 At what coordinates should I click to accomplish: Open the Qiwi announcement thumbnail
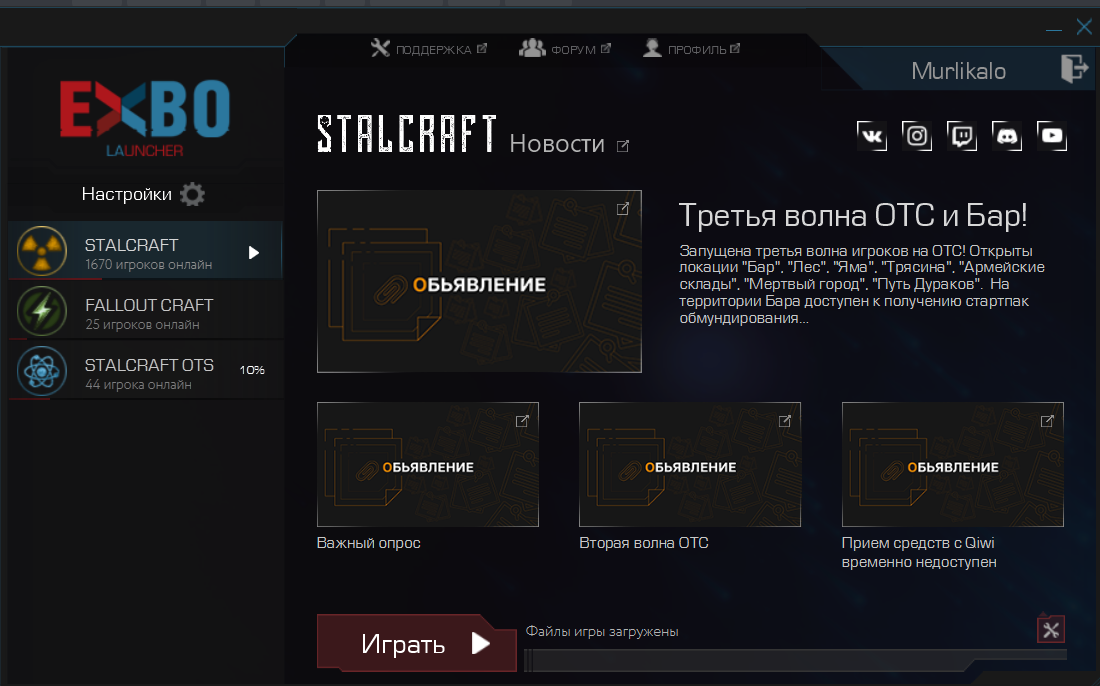tap(953, 464)
